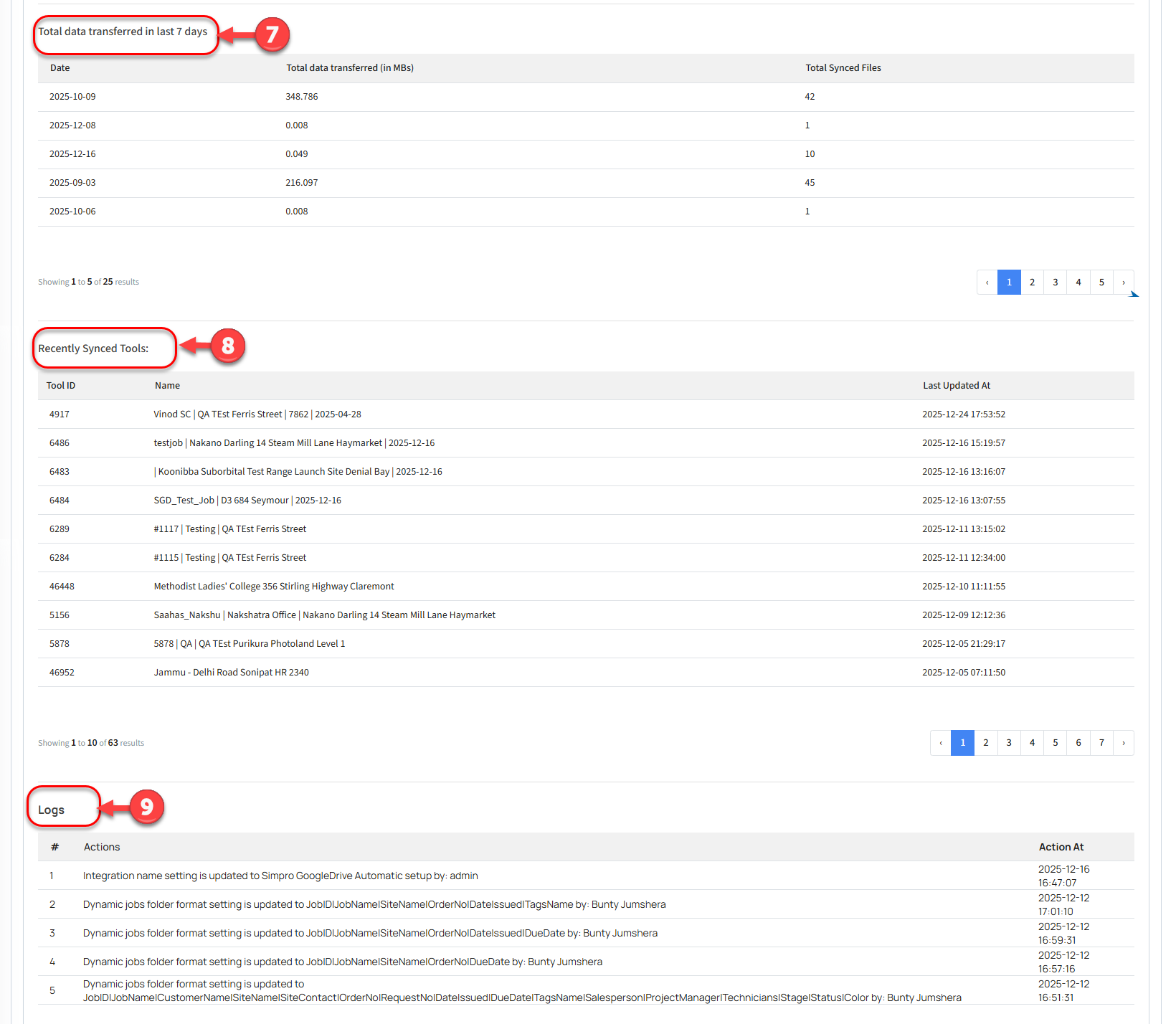
Task: Click the red number 9 annotation badge
Action: point(146,807)
